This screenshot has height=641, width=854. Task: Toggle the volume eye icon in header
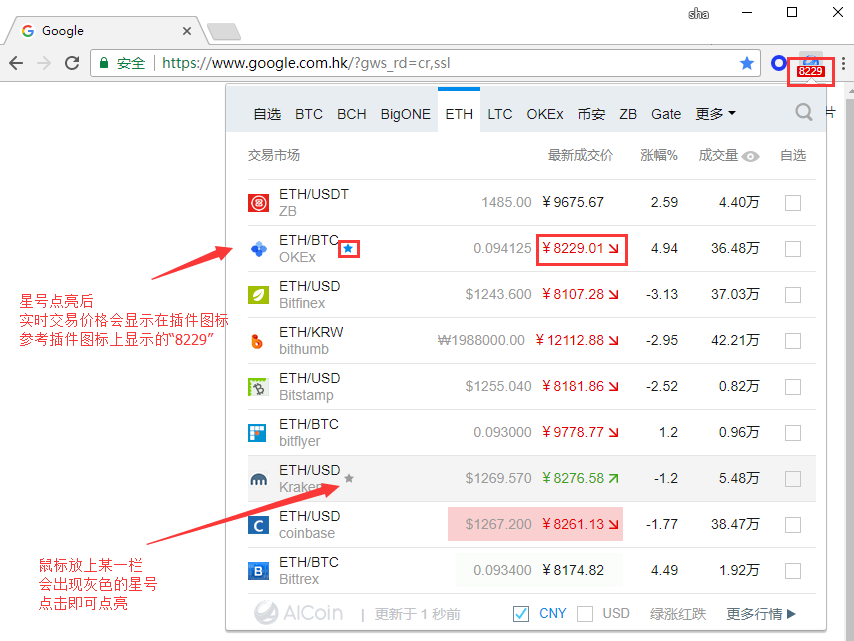[x=751, y=157]
